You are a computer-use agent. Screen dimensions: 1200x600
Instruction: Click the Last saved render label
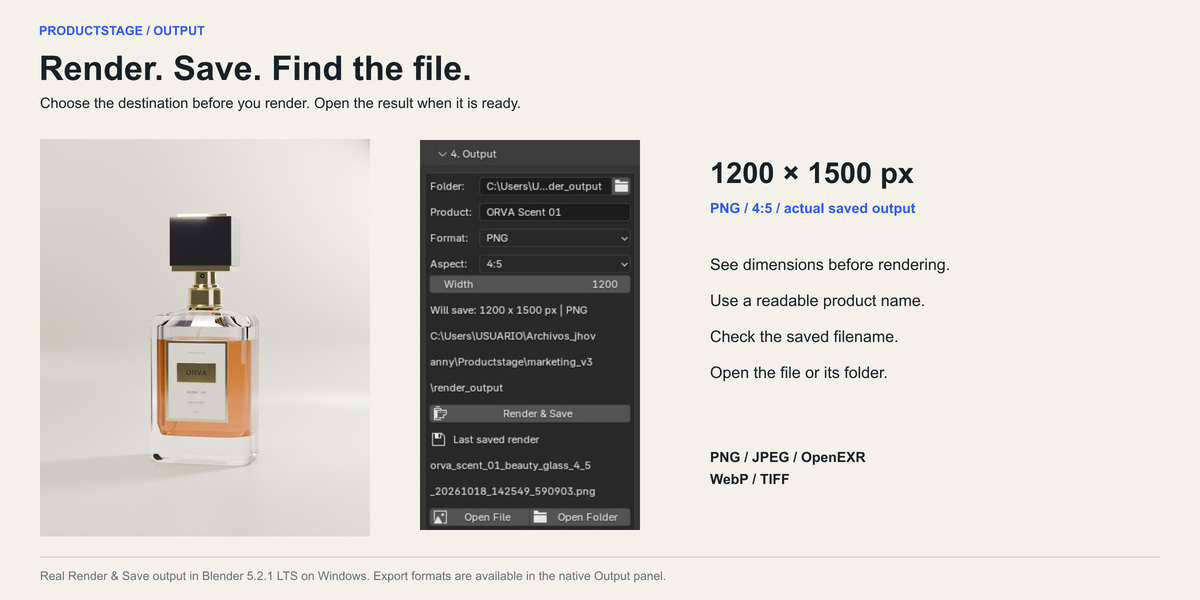click(x=496, y=439)
